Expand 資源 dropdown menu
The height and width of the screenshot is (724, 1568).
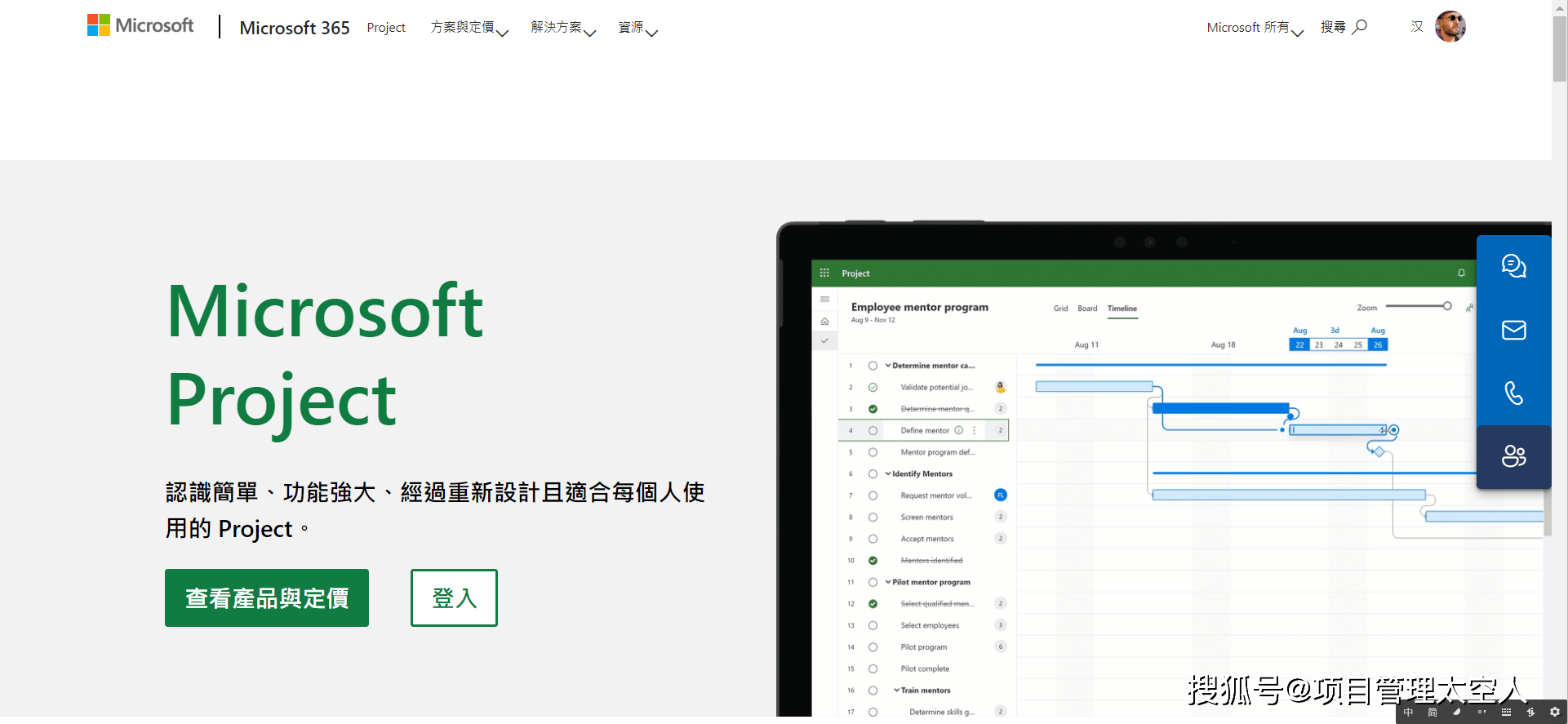click(x=637, y=28)
